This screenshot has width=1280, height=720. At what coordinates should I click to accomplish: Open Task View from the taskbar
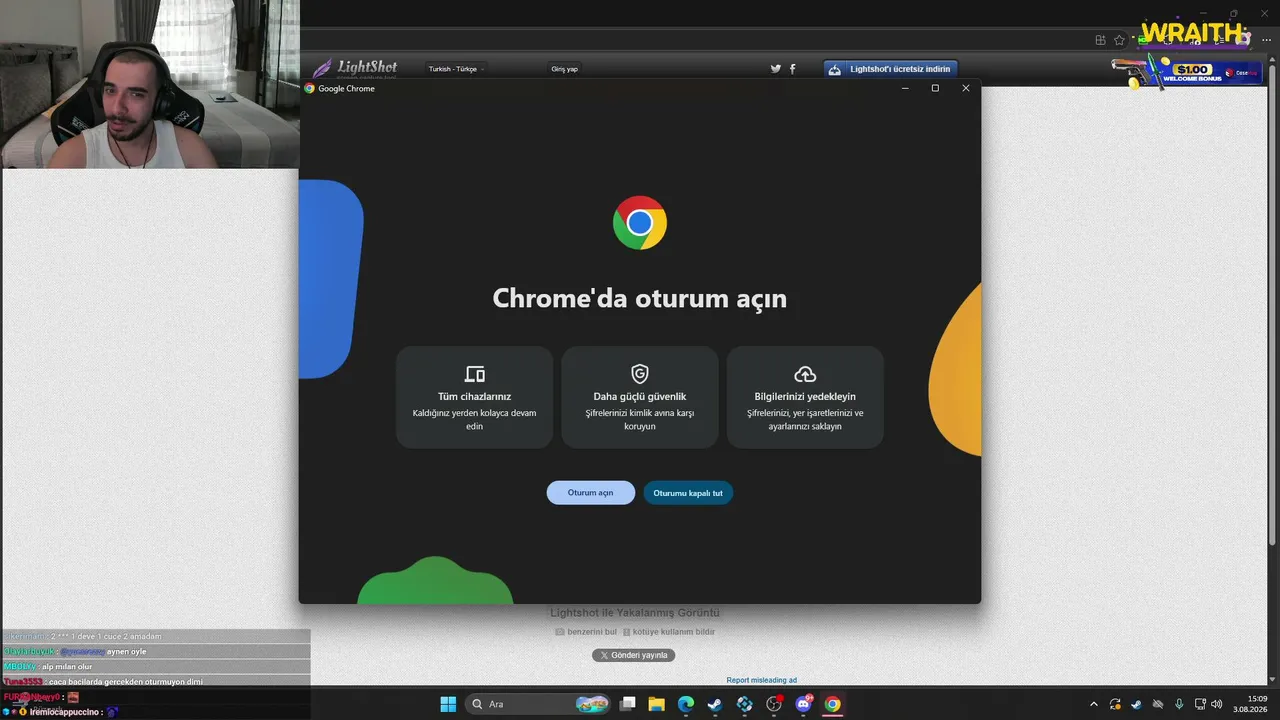(x=628, y=704)
